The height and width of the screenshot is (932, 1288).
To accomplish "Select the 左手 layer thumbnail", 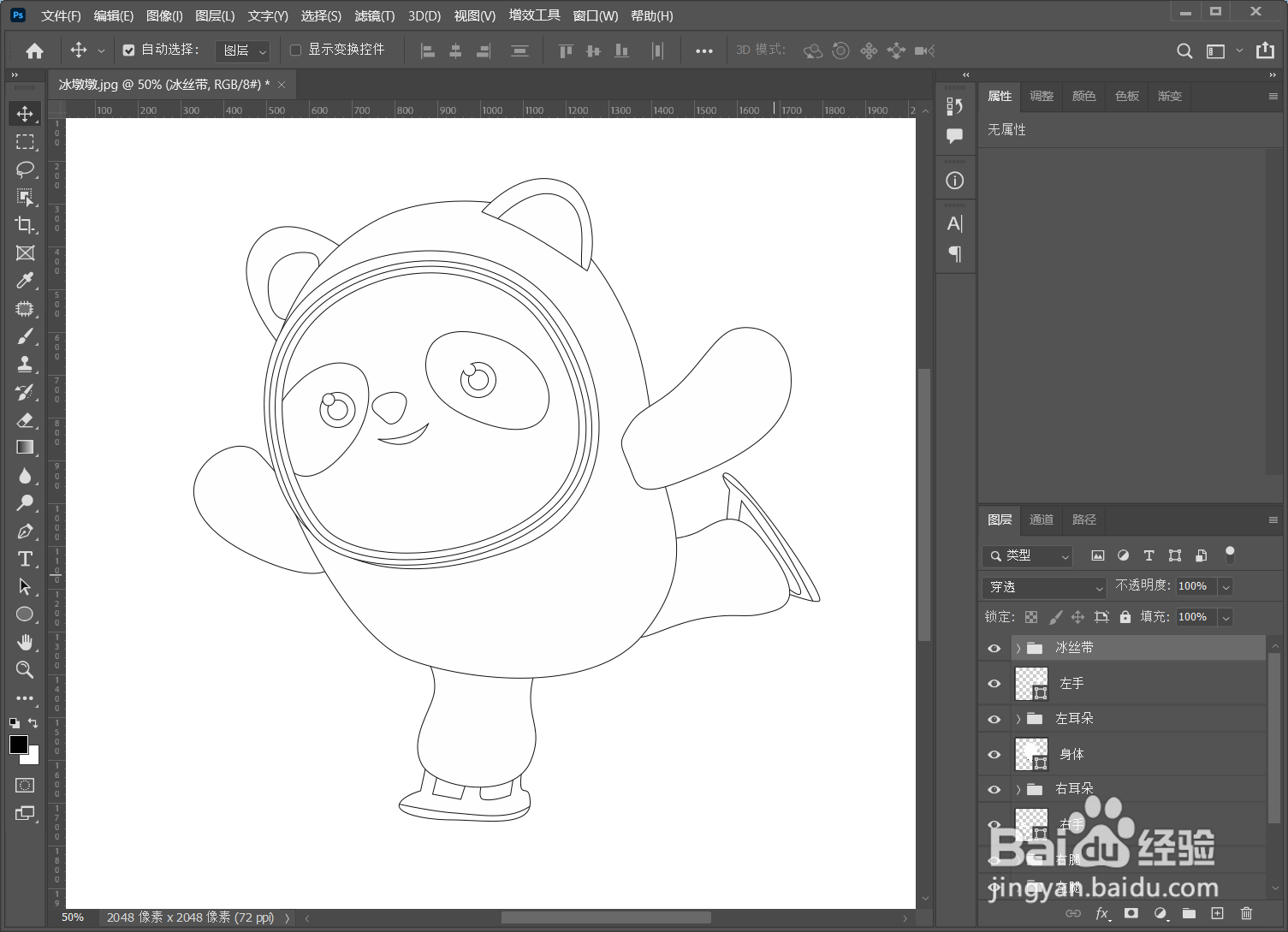I will pyautogui.click(x=1031, y=684).
